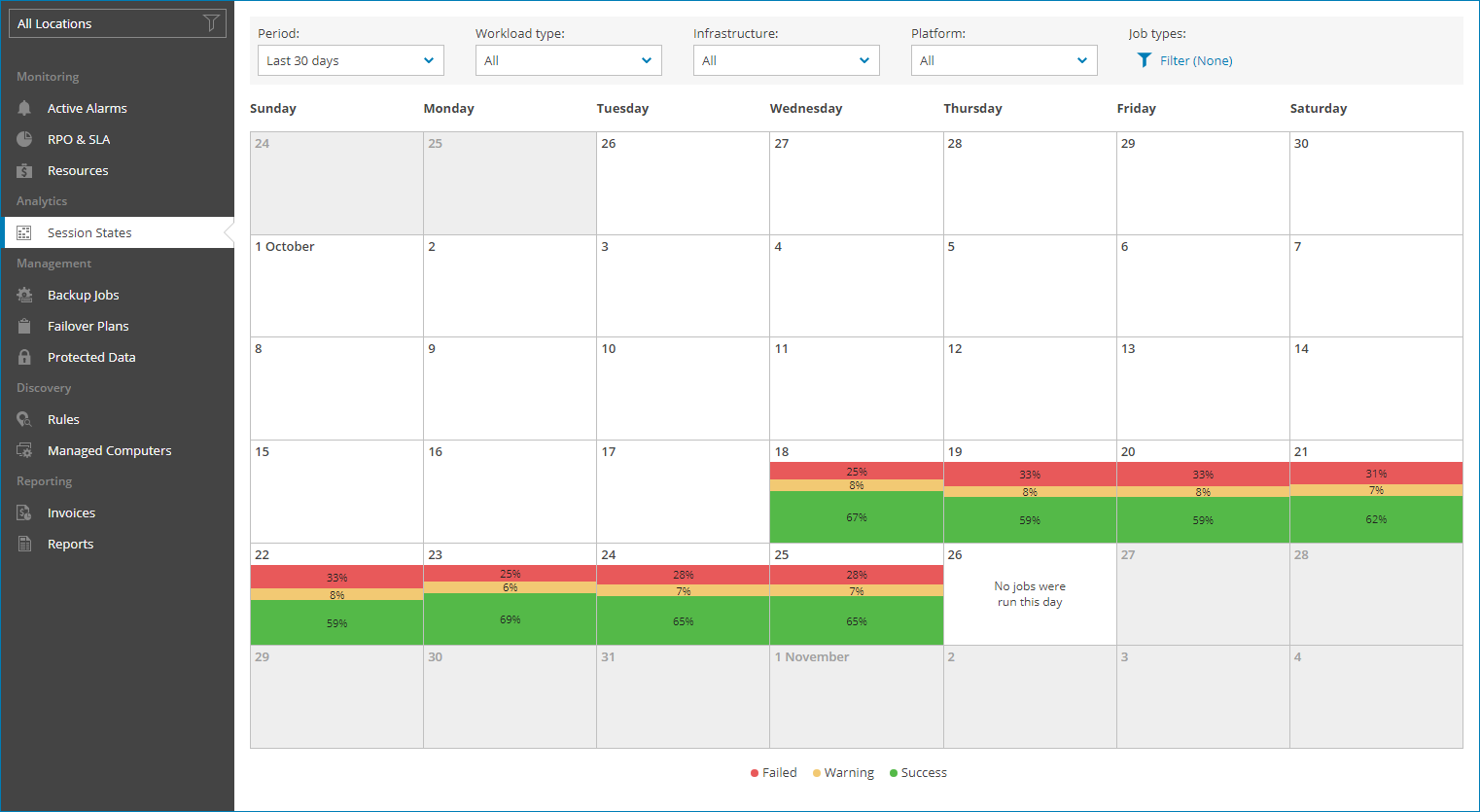Open Resources via its dollar icon

pyautogui.click(x=25, y=170)
